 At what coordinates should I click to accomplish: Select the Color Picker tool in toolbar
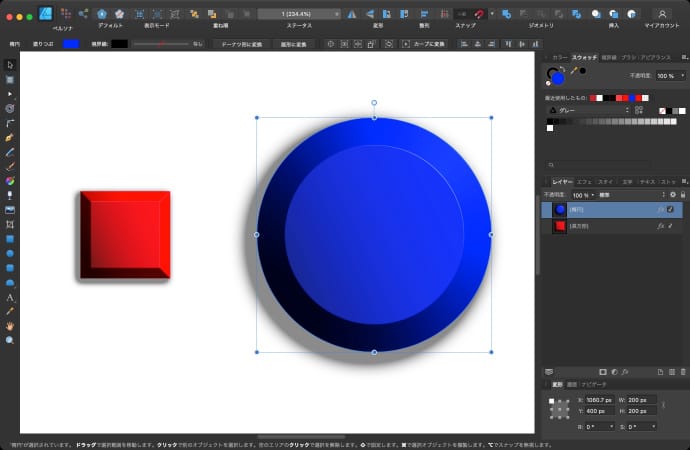pos(10,311)
